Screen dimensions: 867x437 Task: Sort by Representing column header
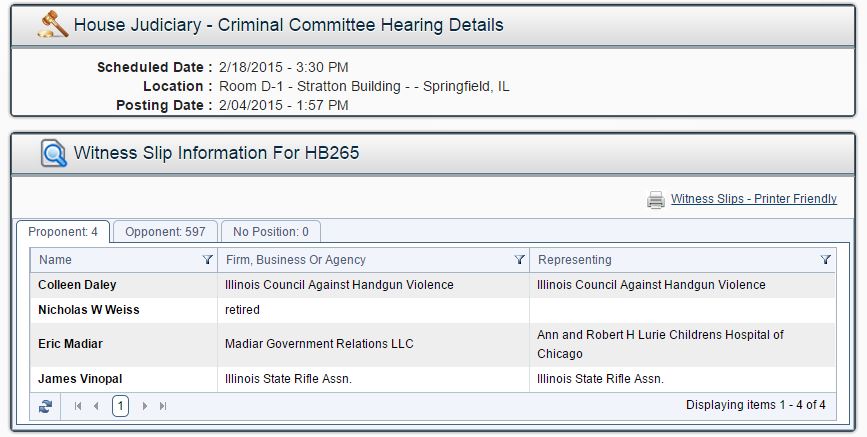(x=575, y=260)
